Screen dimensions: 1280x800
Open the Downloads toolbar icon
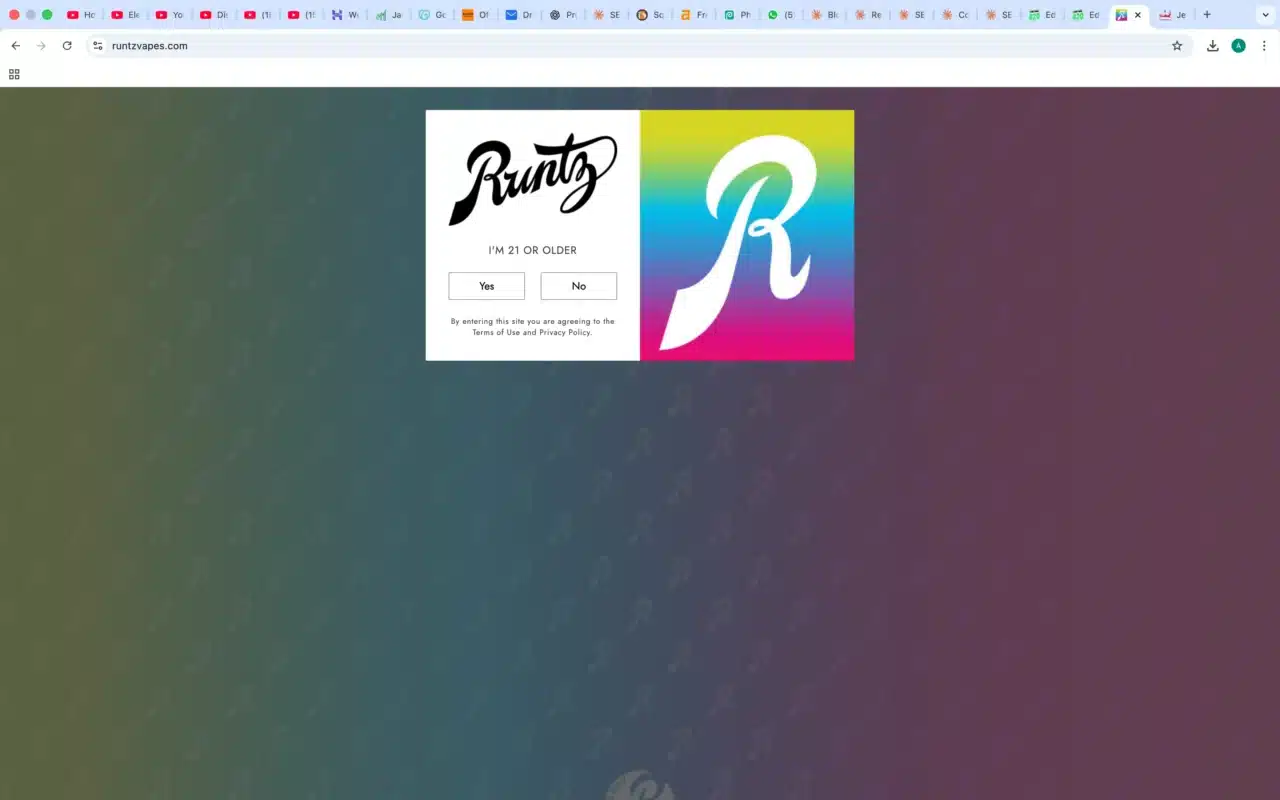(1212, 46)
